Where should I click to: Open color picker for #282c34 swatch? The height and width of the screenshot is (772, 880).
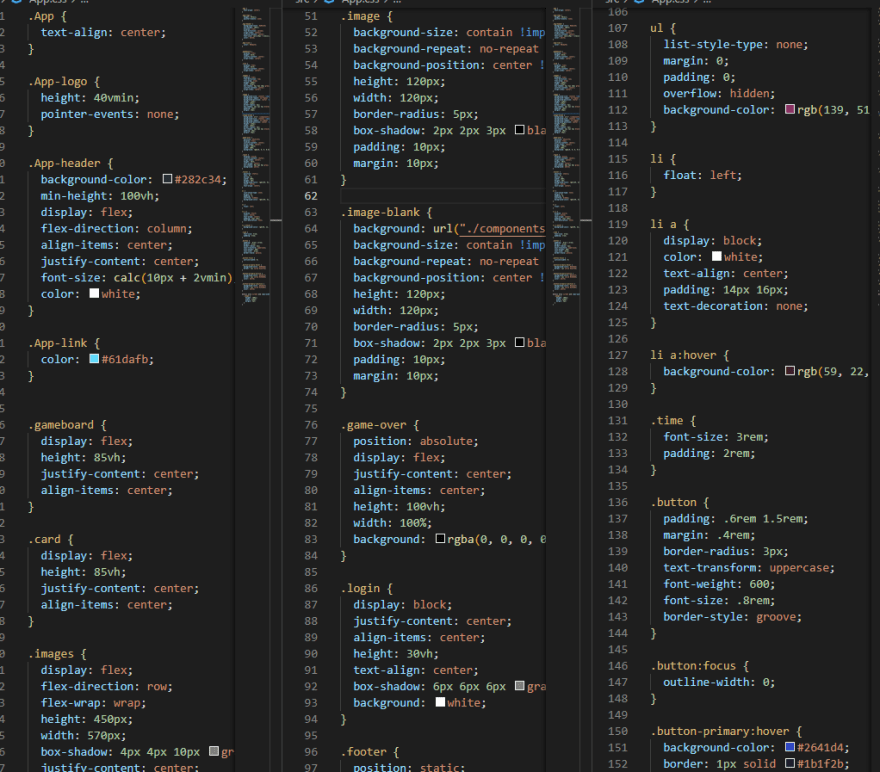[x=167, y=179]
